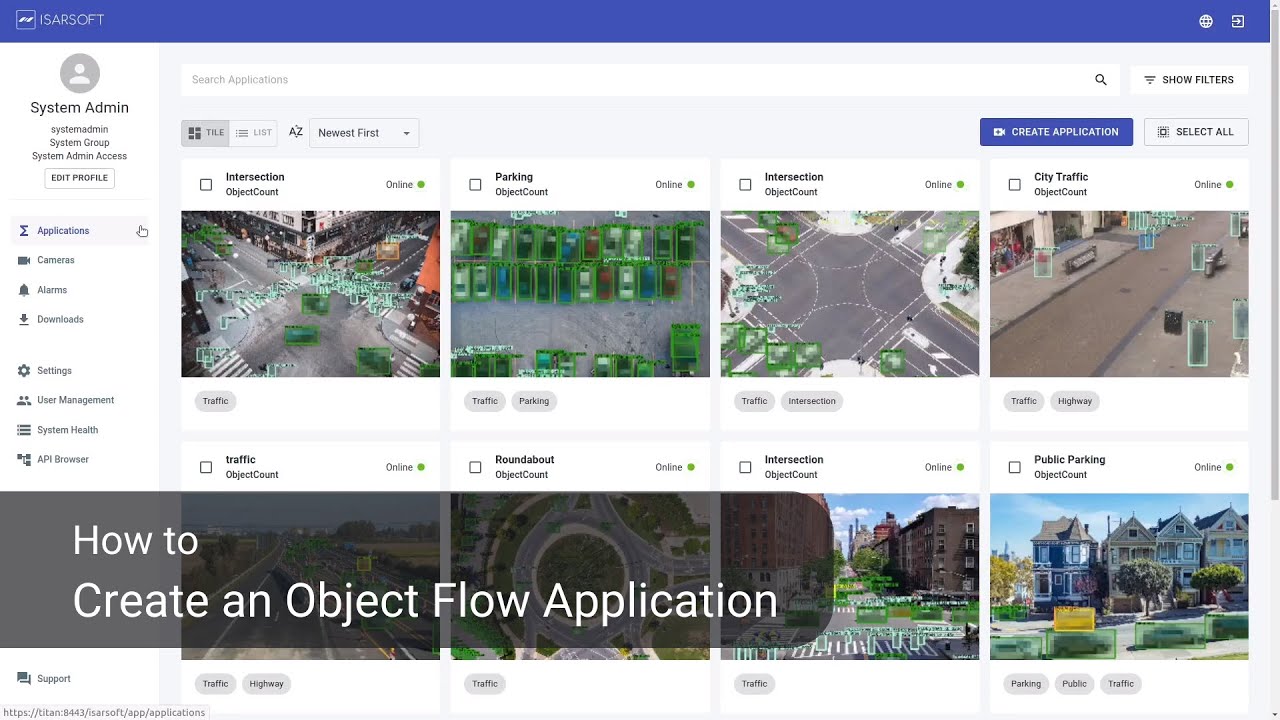Click the Traffic tag on Public Parking
Screen dimensions: 1280x720
coord(1121,684)
